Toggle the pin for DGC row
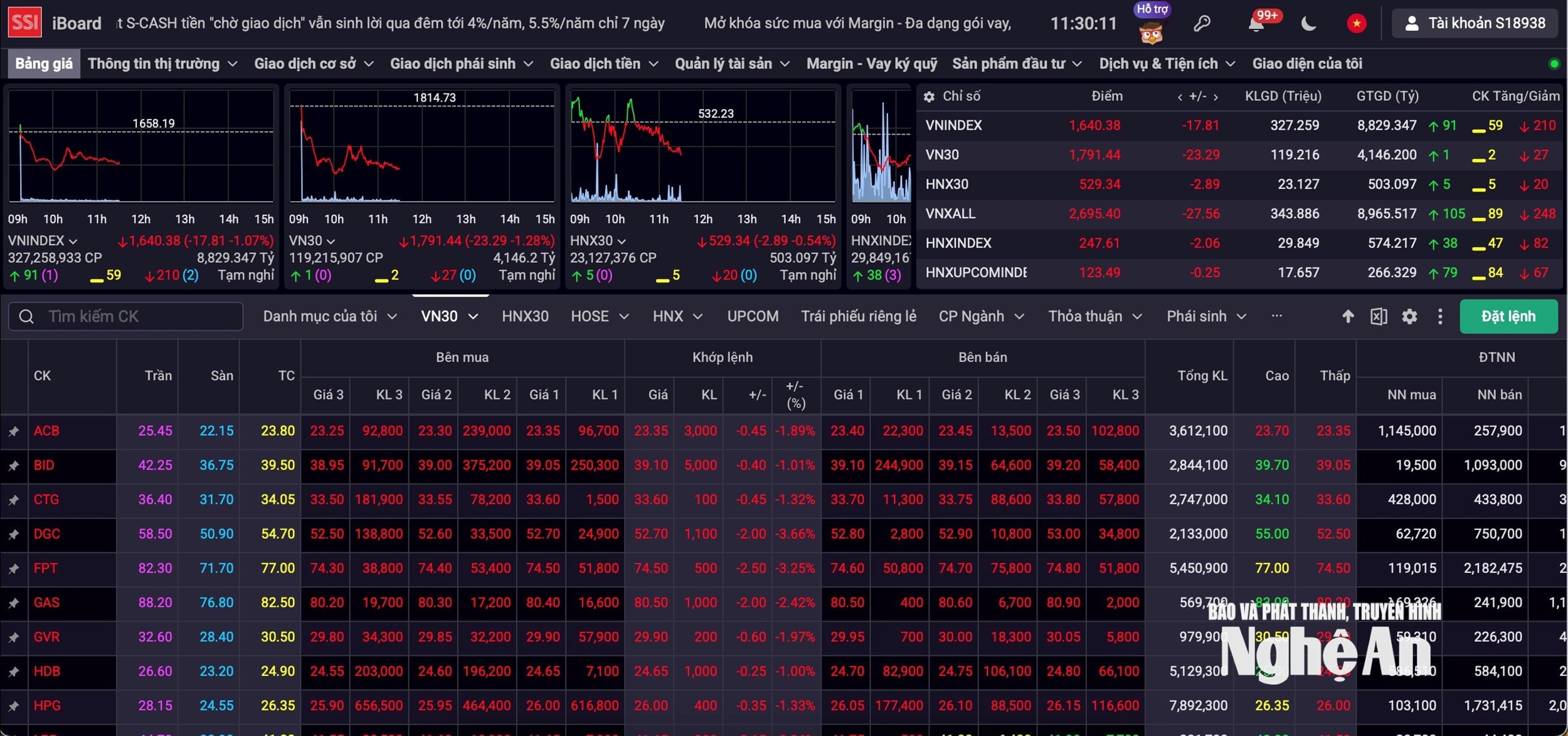This screenshot has width=1568, height=736. [13, 534]
